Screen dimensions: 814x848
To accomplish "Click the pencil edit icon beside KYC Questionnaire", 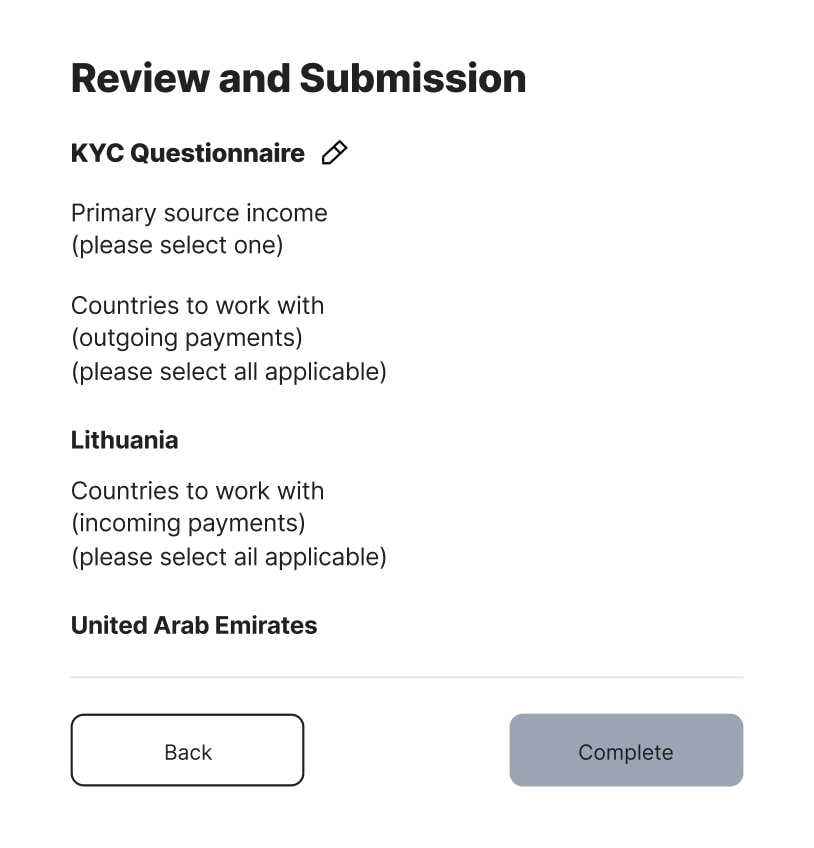I will click(334, 153).
